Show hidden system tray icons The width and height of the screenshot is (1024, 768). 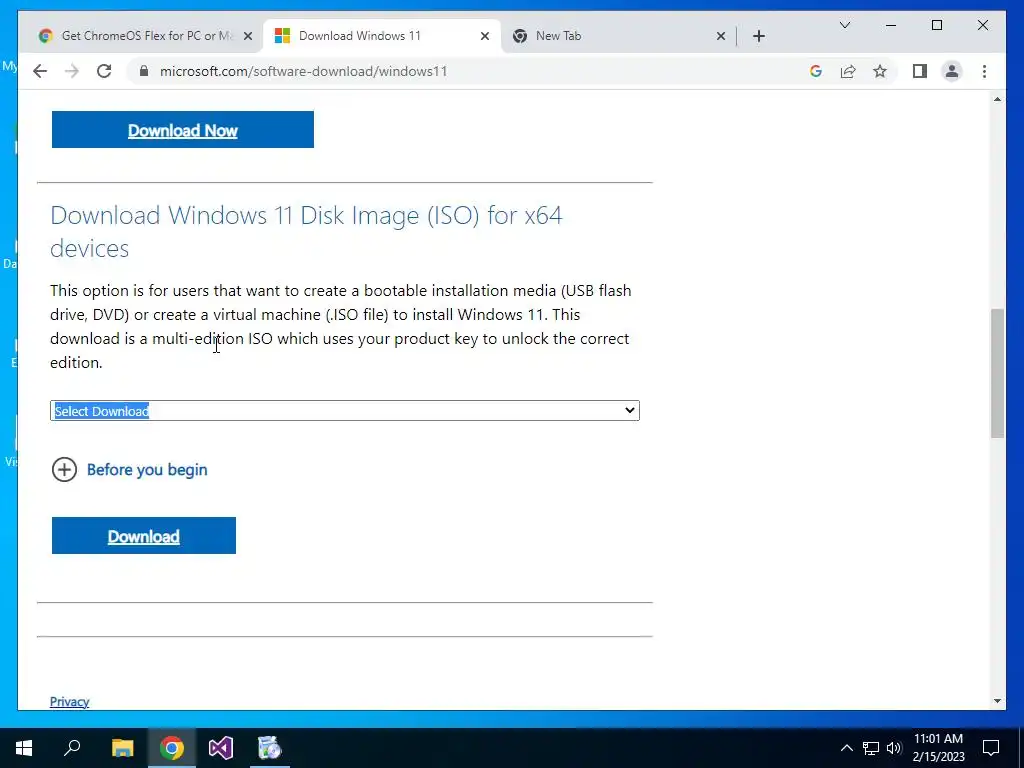846,748
